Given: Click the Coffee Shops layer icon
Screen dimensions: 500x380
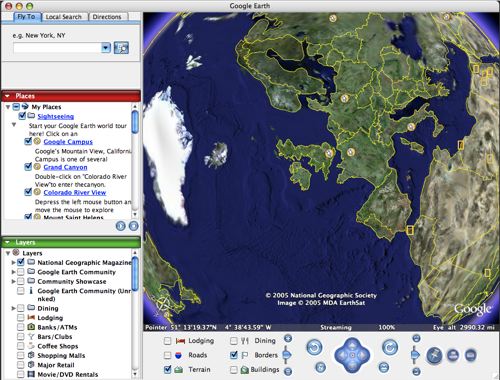Looking at the screenshot, I should coord(31,346).
